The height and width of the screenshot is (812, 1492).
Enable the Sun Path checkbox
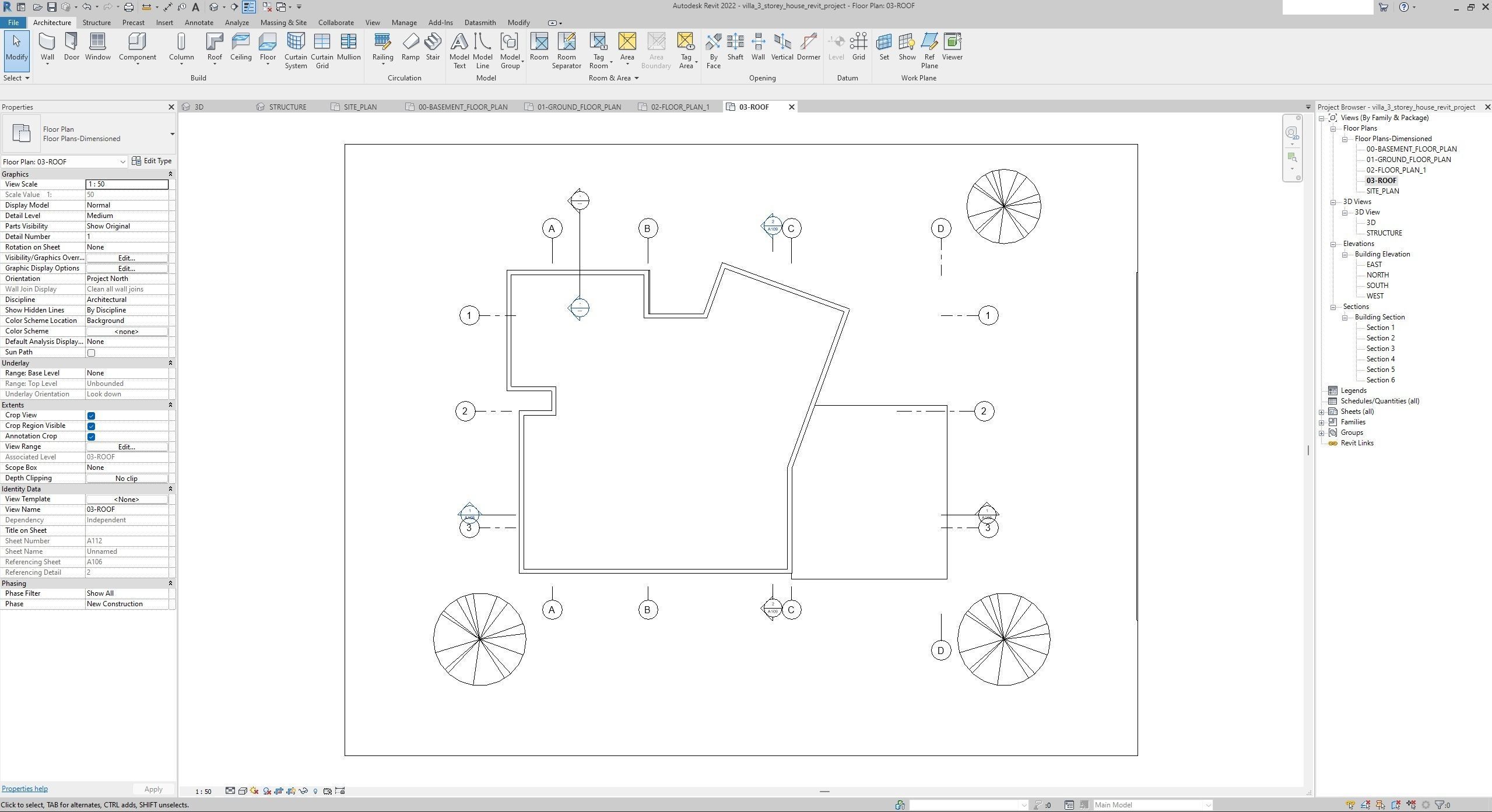(91, 353)
